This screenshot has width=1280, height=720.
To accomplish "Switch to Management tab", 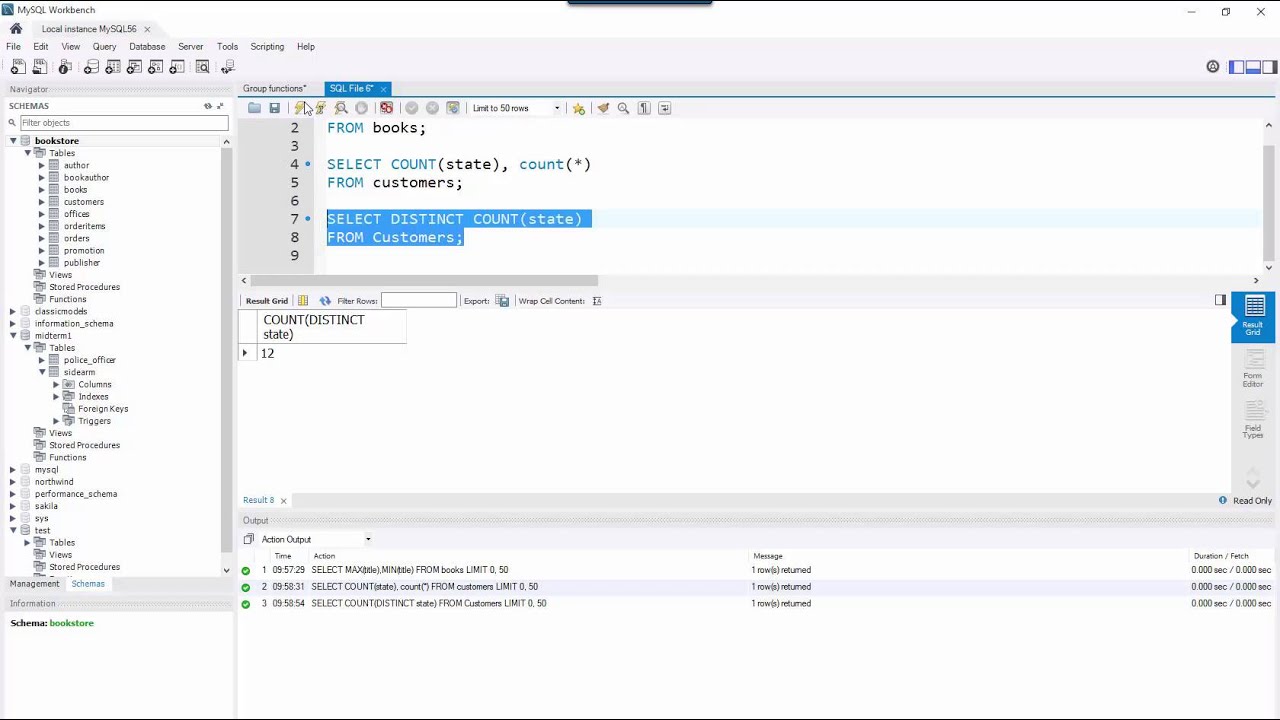I will click(35, 584).
